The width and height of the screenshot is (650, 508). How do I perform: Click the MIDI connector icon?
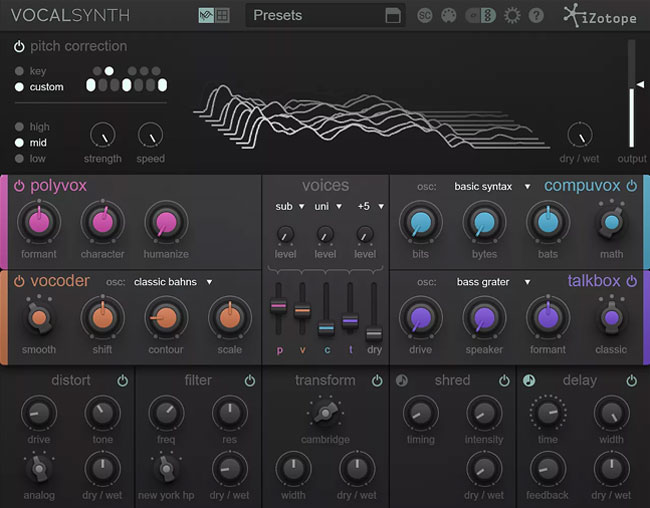(x=449, y=16)
